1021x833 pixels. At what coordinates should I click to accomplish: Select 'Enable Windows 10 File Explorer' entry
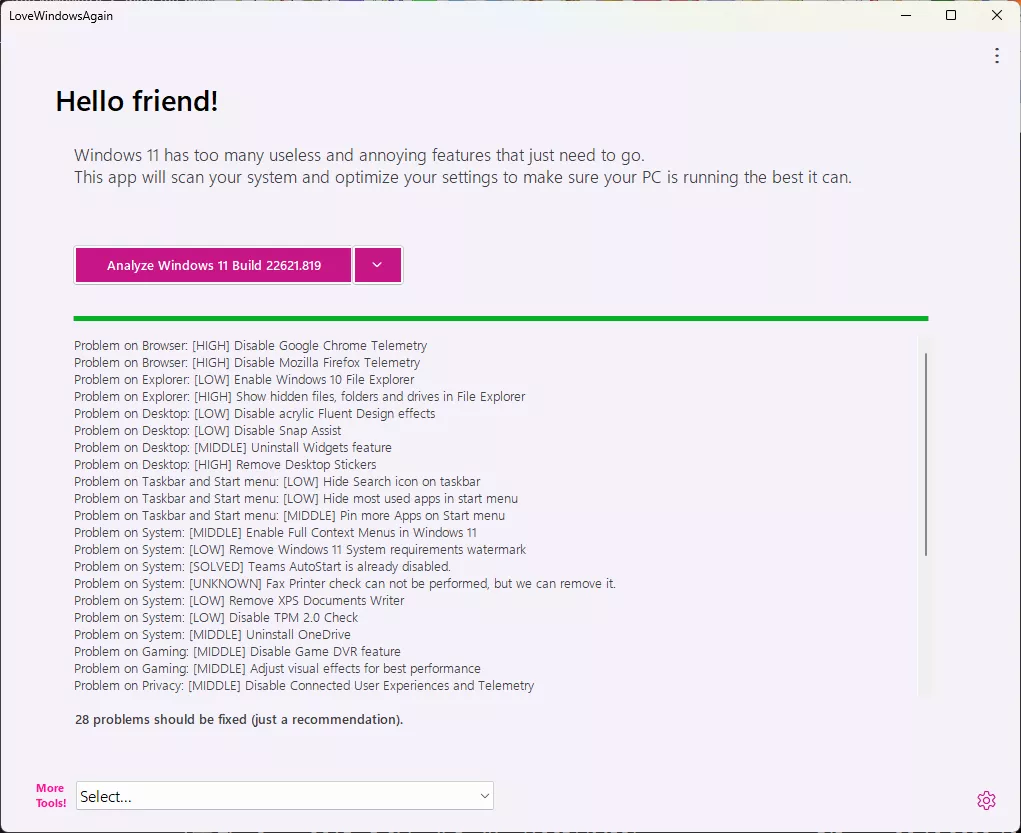(x=244, y=380)
